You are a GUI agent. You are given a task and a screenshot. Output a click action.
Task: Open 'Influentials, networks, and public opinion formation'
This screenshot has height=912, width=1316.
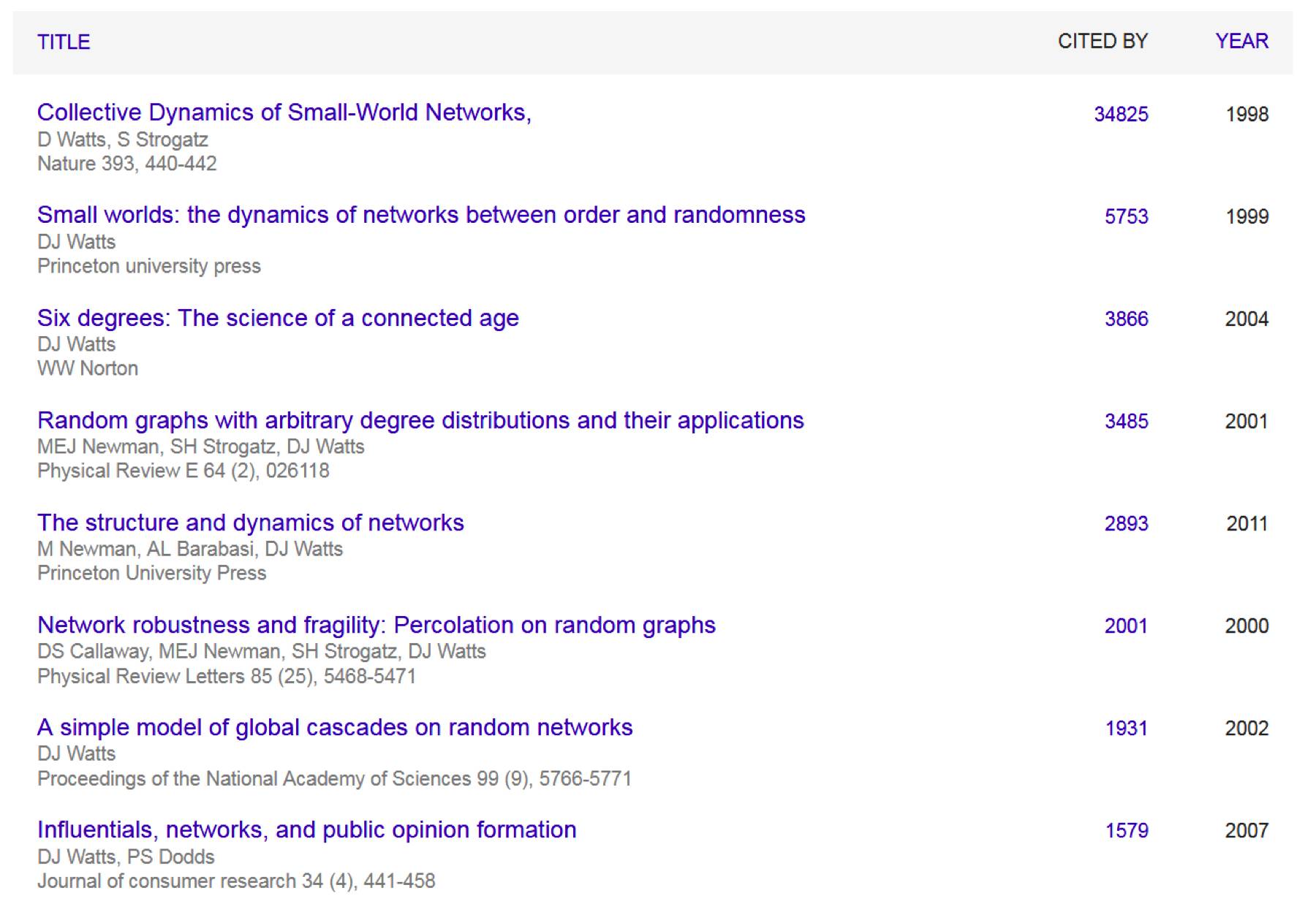tap(306, 829)
